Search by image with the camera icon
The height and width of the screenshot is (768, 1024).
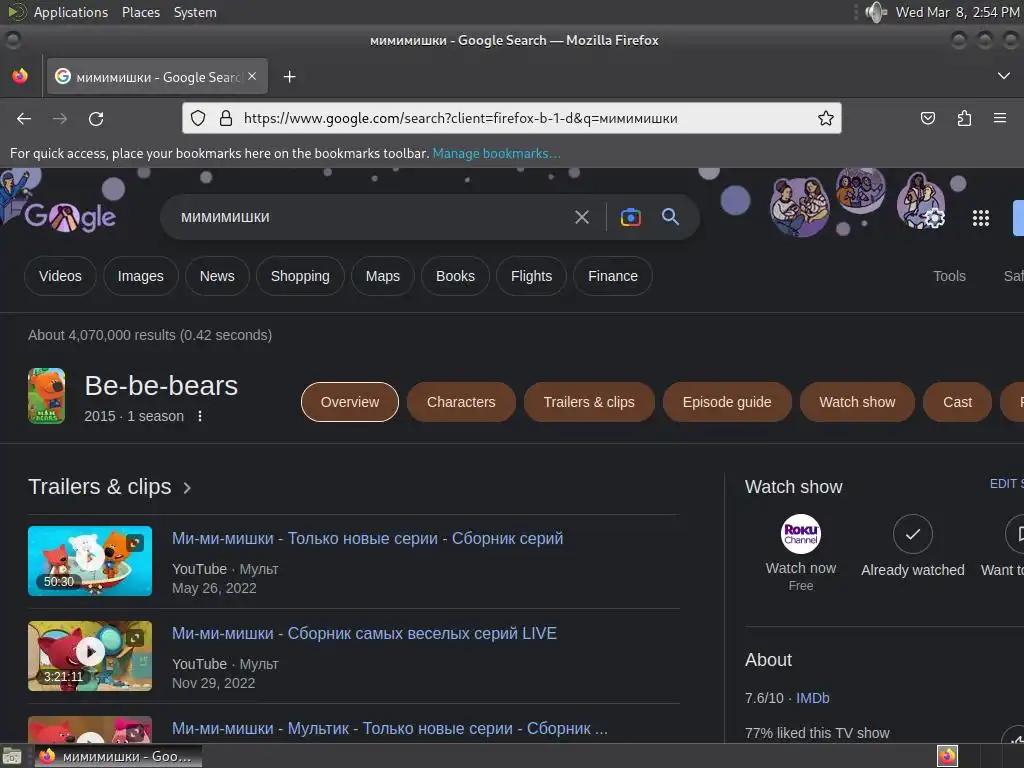coord(630,217)
